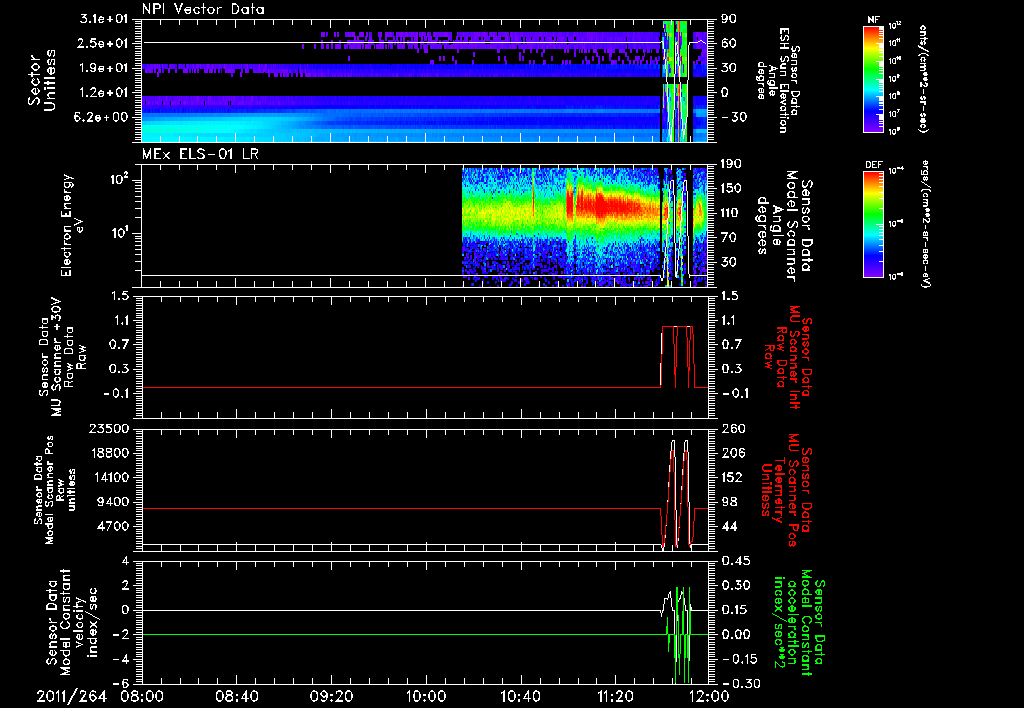Click the DEF color scale bar
This screenshot has height=708, width=1024.
pyautogui.click(x=871, y=224)
